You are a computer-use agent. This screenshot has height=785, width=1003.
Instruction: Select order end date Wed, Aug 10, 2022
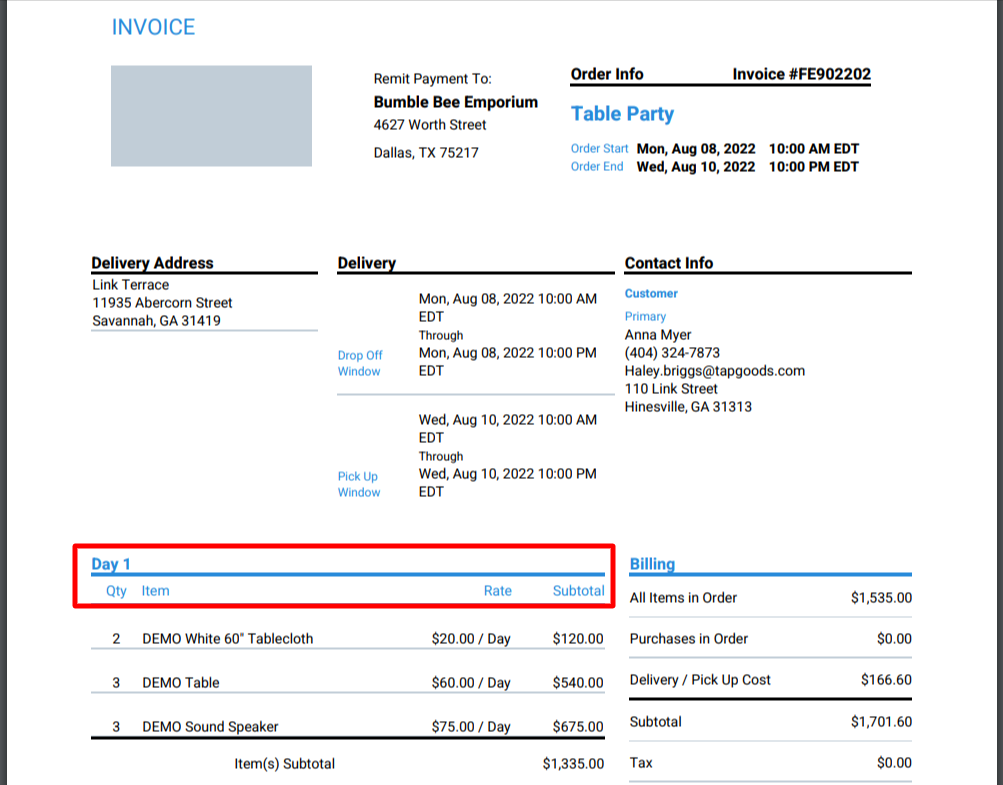pyautogui.click(x=696, y=167)
